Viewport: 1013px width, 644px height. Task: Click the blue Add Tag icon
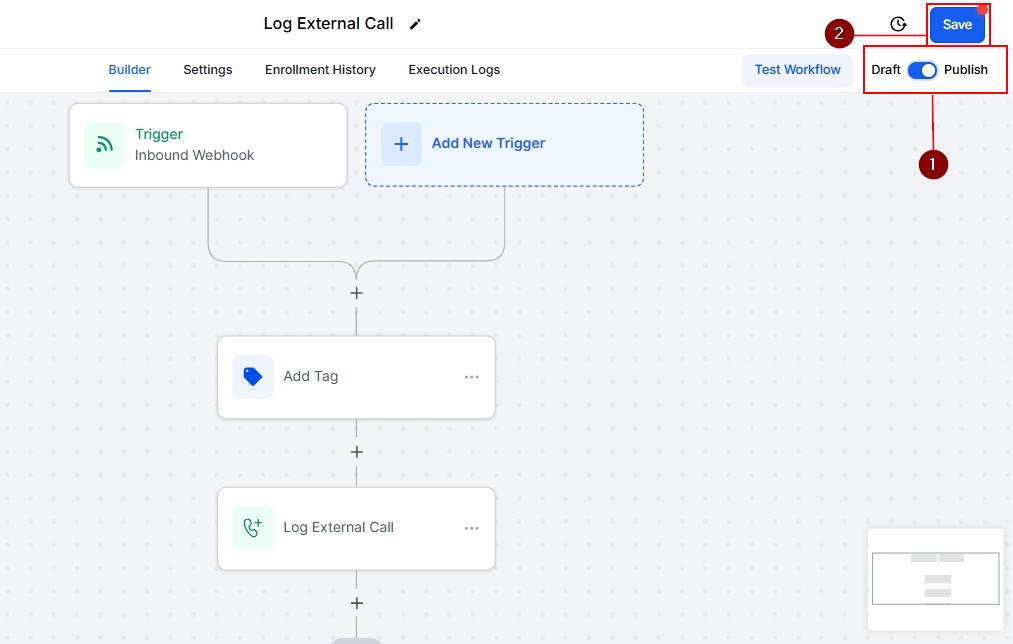tap(253, 377)
